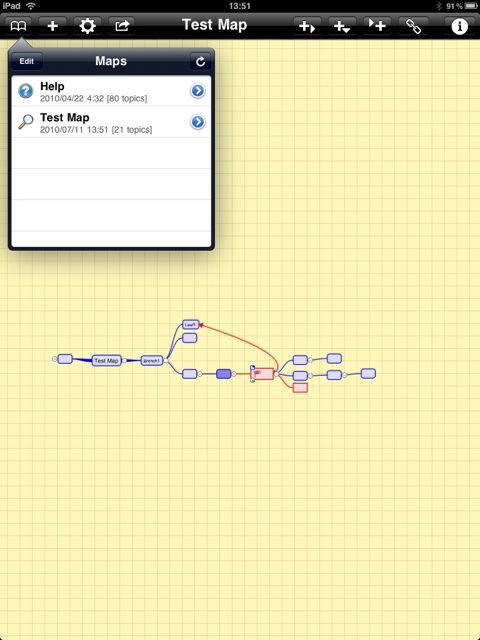Open settings gear icon

[87, 26]
